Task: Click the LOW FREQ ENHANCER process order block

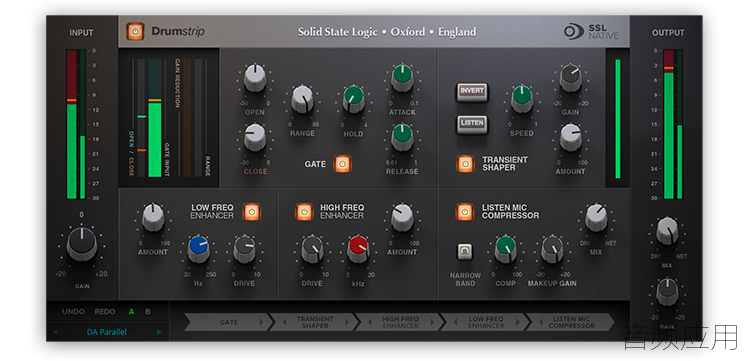Action: point(485,322)
